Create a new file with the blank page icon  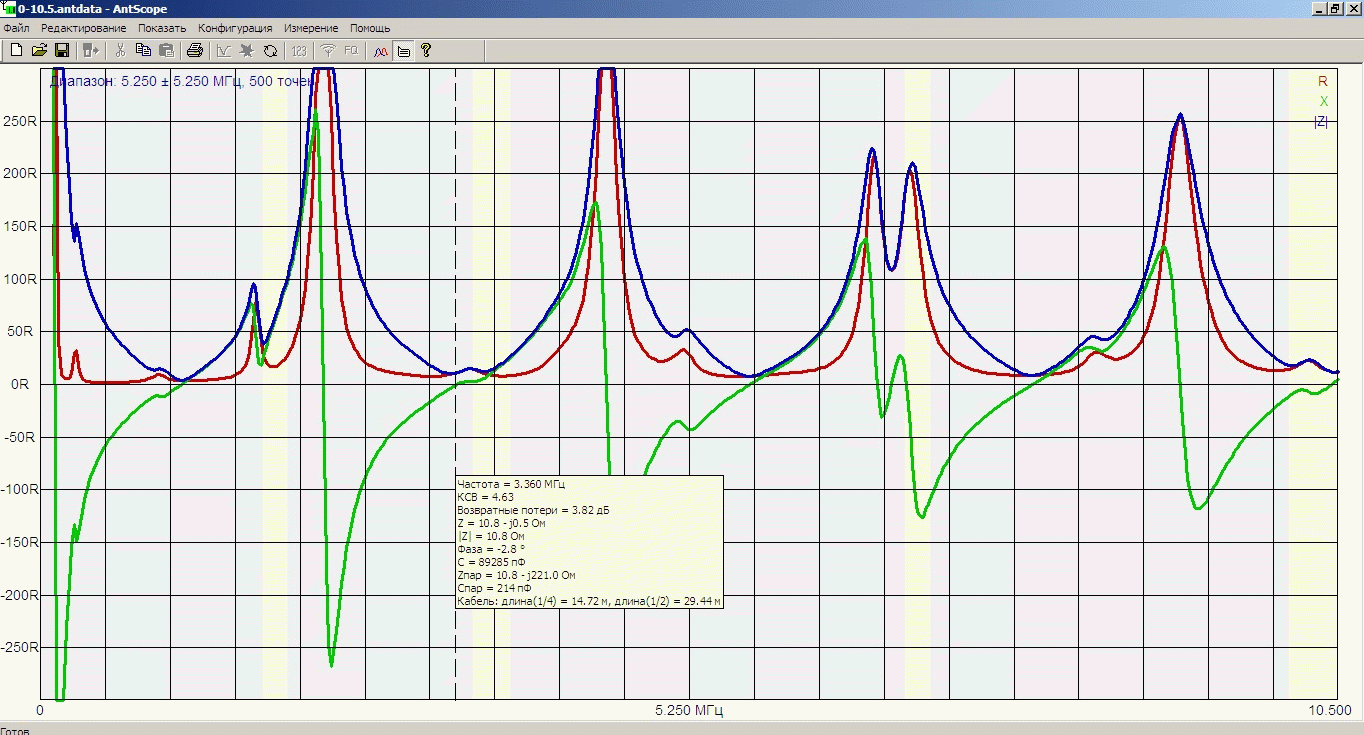tap(16, 50)
